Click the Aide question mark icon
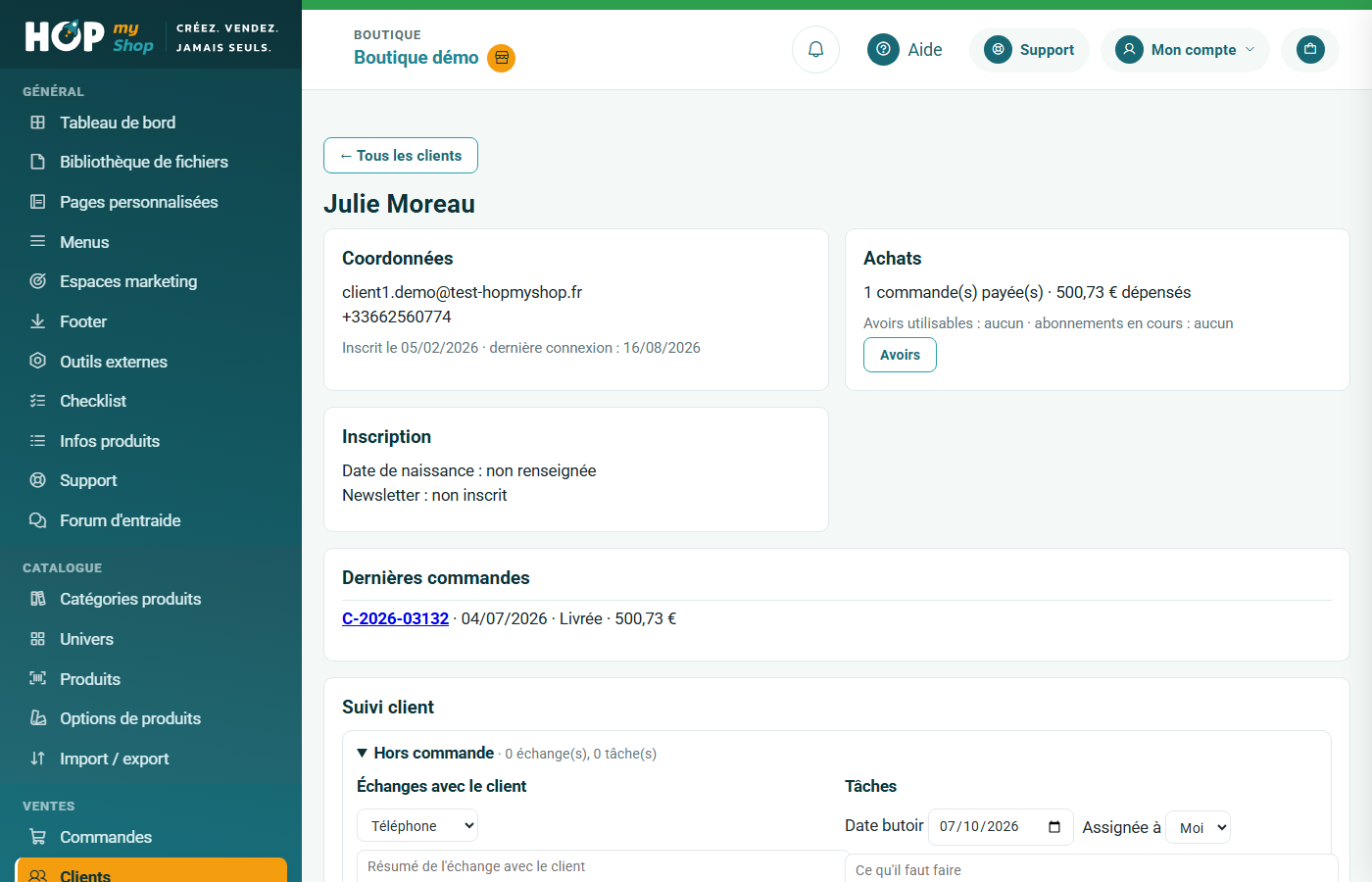The image size is (1372, 882). click(x=883, y=49)
